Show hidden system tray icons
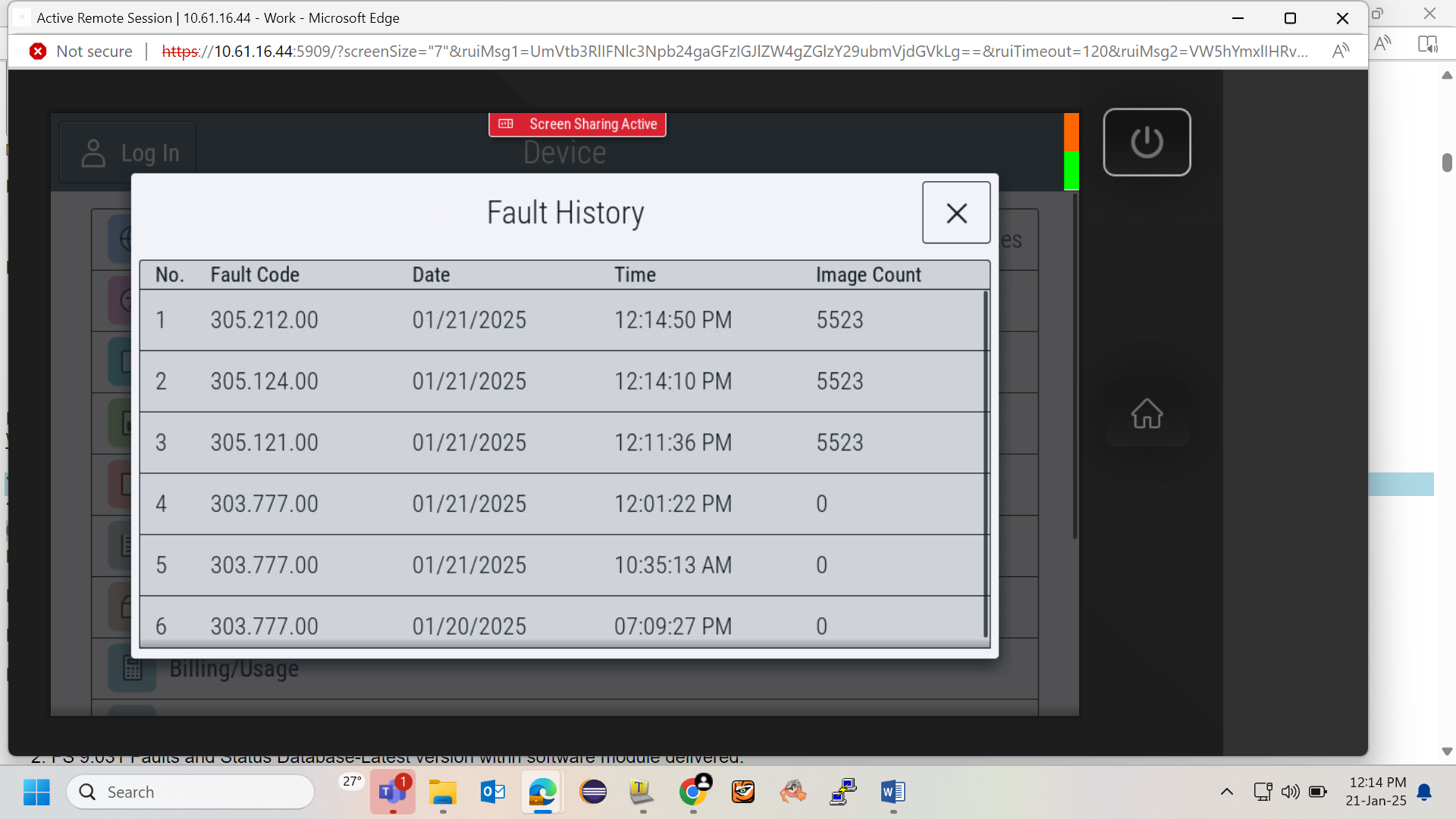 coord(1226,792)
